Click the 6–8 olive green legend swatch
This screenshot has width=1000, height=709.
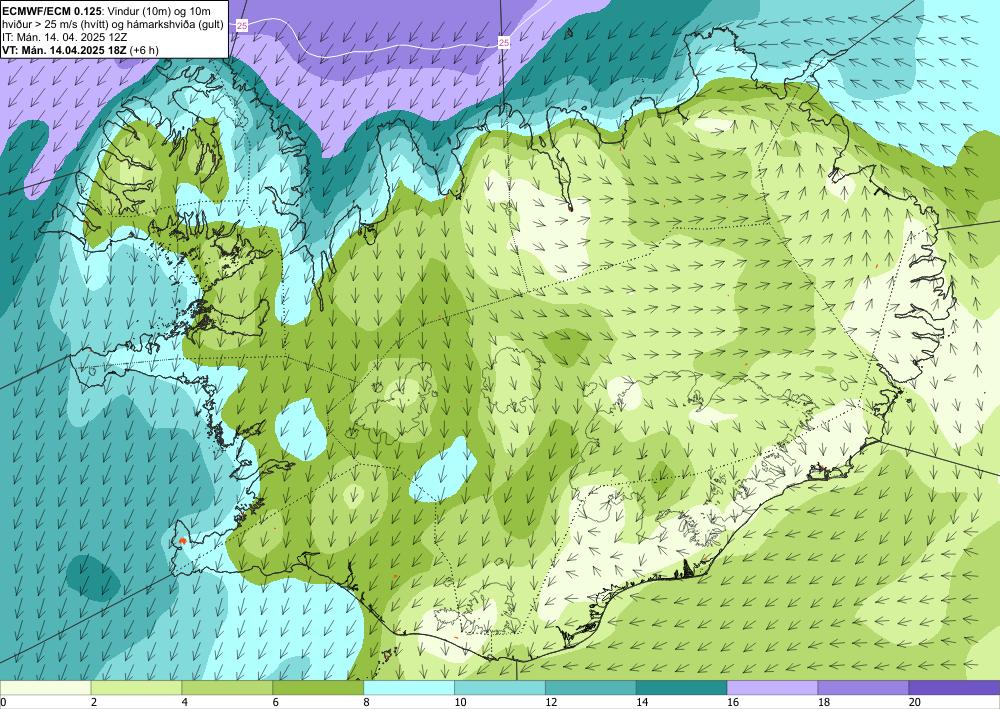tap(318, 688)
